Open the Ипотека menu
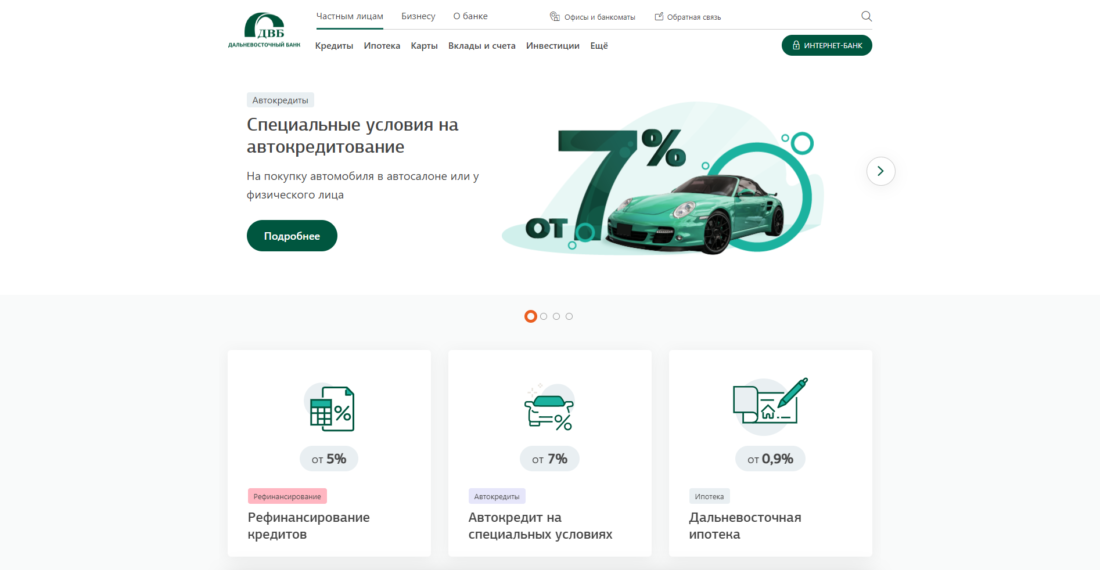This screenshot has width=1100, height=570. tap(382, 46)
